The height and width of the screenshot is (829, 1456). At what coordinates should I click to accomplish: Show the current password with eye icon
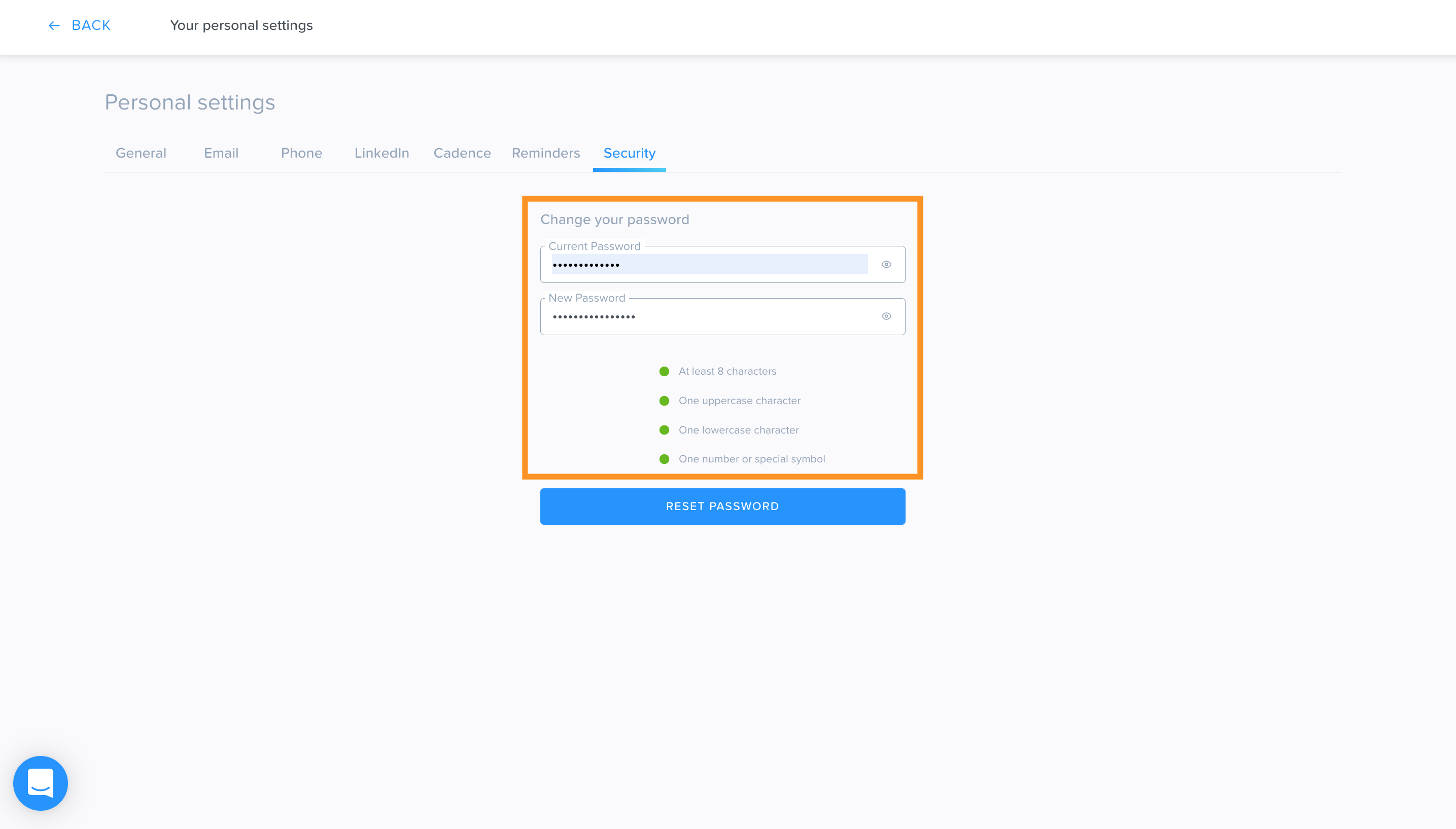pos(886,264)
